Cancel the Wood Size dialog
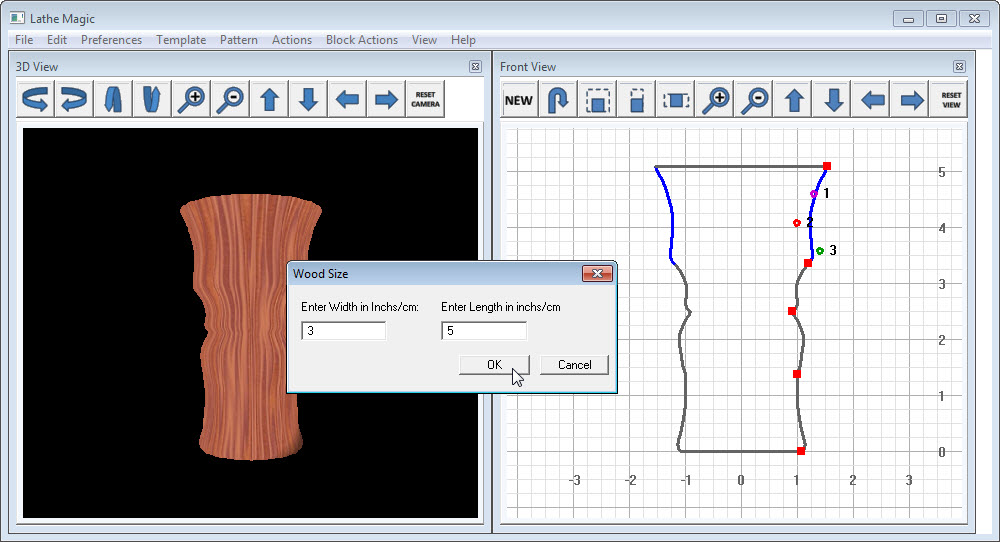 [x=574, y=365]
